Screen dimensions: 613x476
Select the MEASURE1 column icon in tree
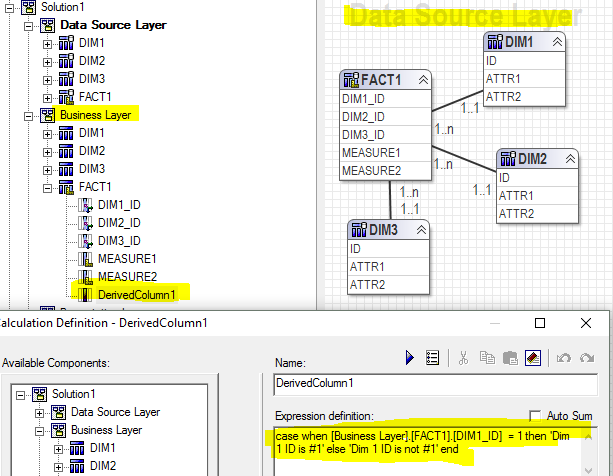point(85,259)
